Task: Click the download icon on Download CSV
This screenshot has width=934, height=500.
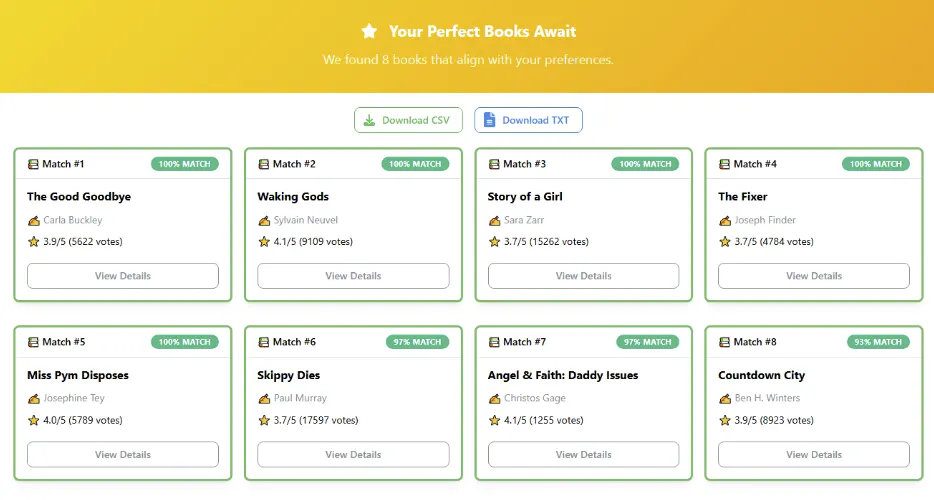Action: point(369,121)
